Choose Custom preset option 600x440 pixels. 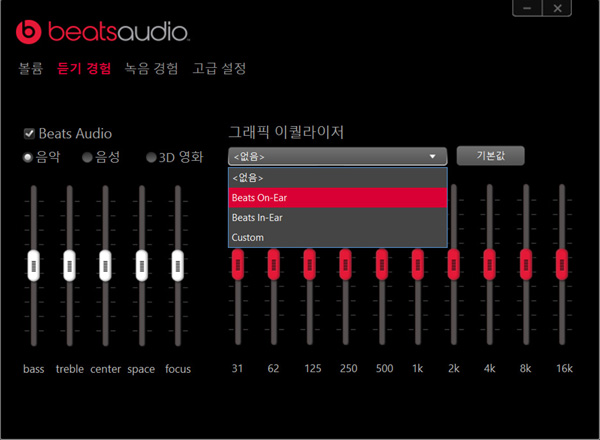[338, 238]
